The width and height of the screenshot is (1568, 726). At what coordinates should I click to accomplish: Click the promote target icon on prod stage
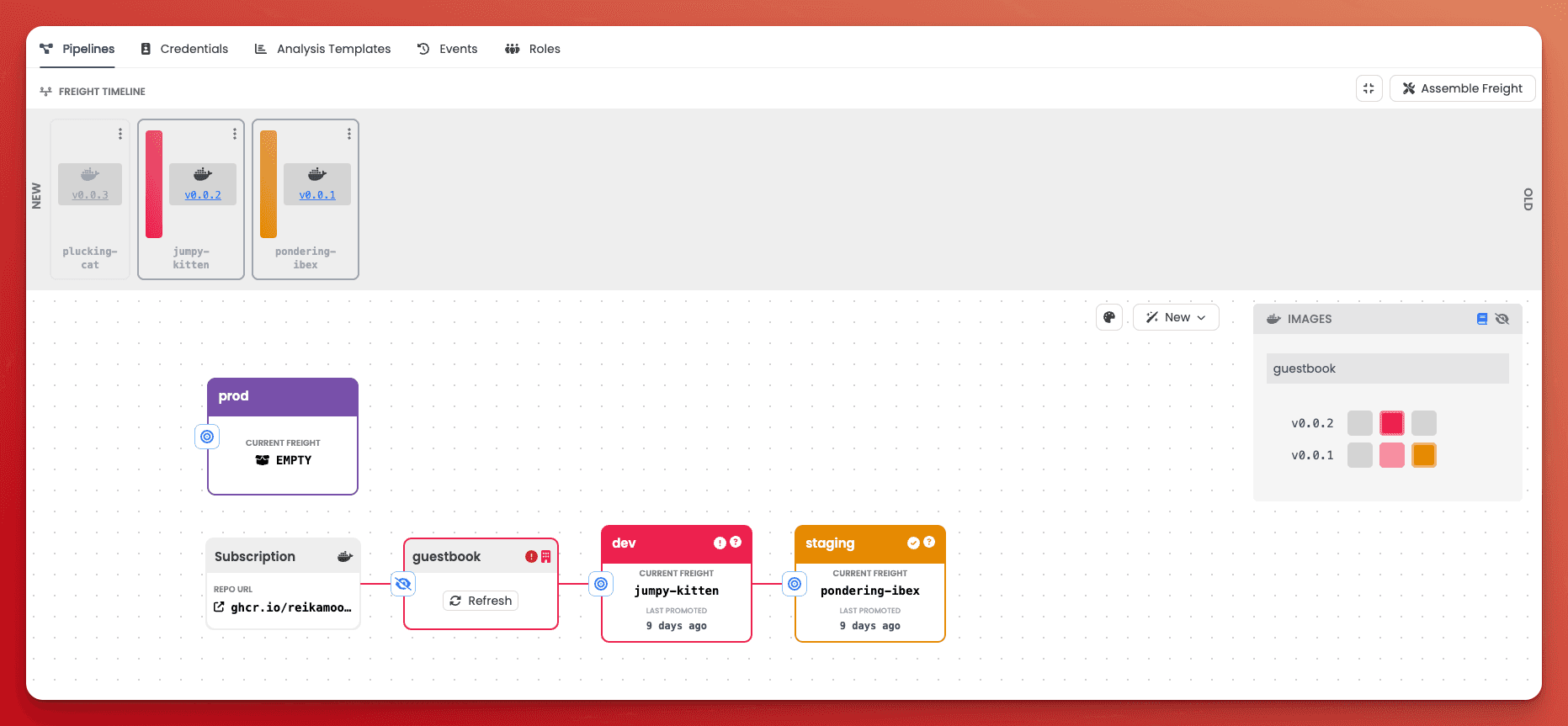pos(207,437)
